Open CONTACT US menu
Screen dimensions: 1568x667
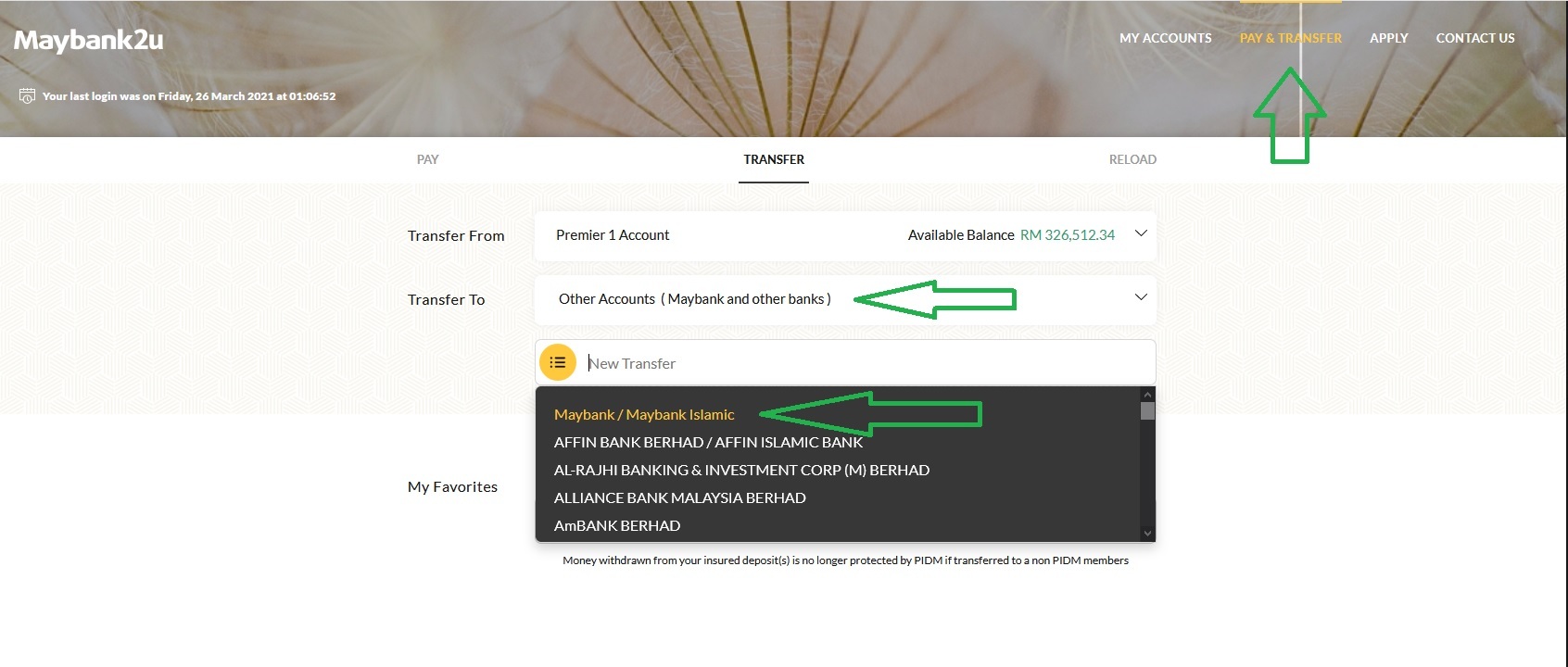[1474, 38]
